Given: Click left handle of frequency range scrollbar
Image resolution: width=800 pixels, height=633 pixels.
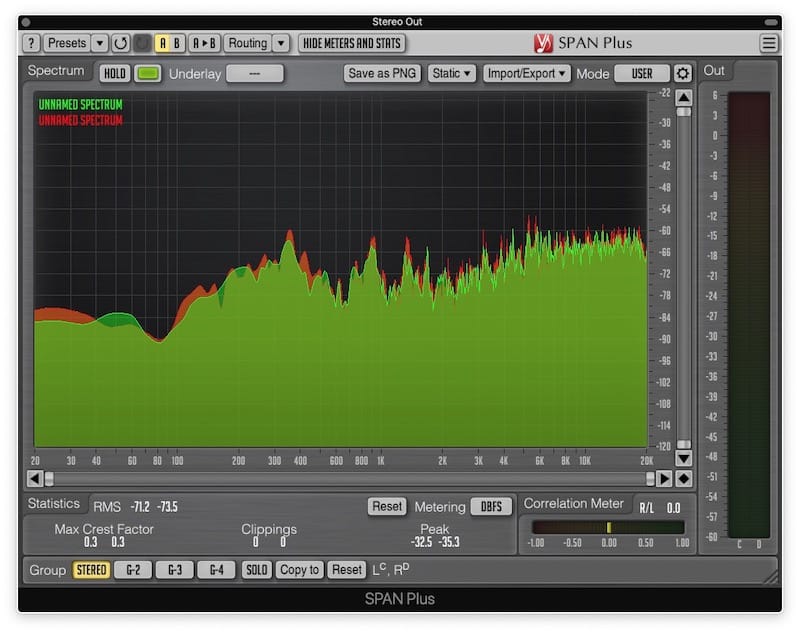Looking at the screenshot, I should click(x=49, y=478).
